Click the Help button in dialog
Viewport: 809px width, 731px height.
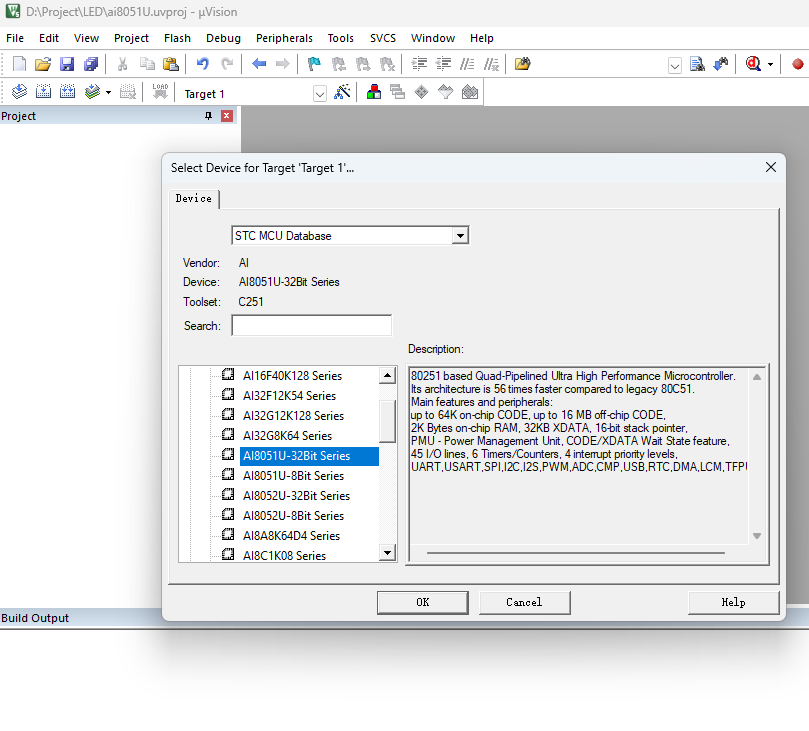click(x=733, y=603)
